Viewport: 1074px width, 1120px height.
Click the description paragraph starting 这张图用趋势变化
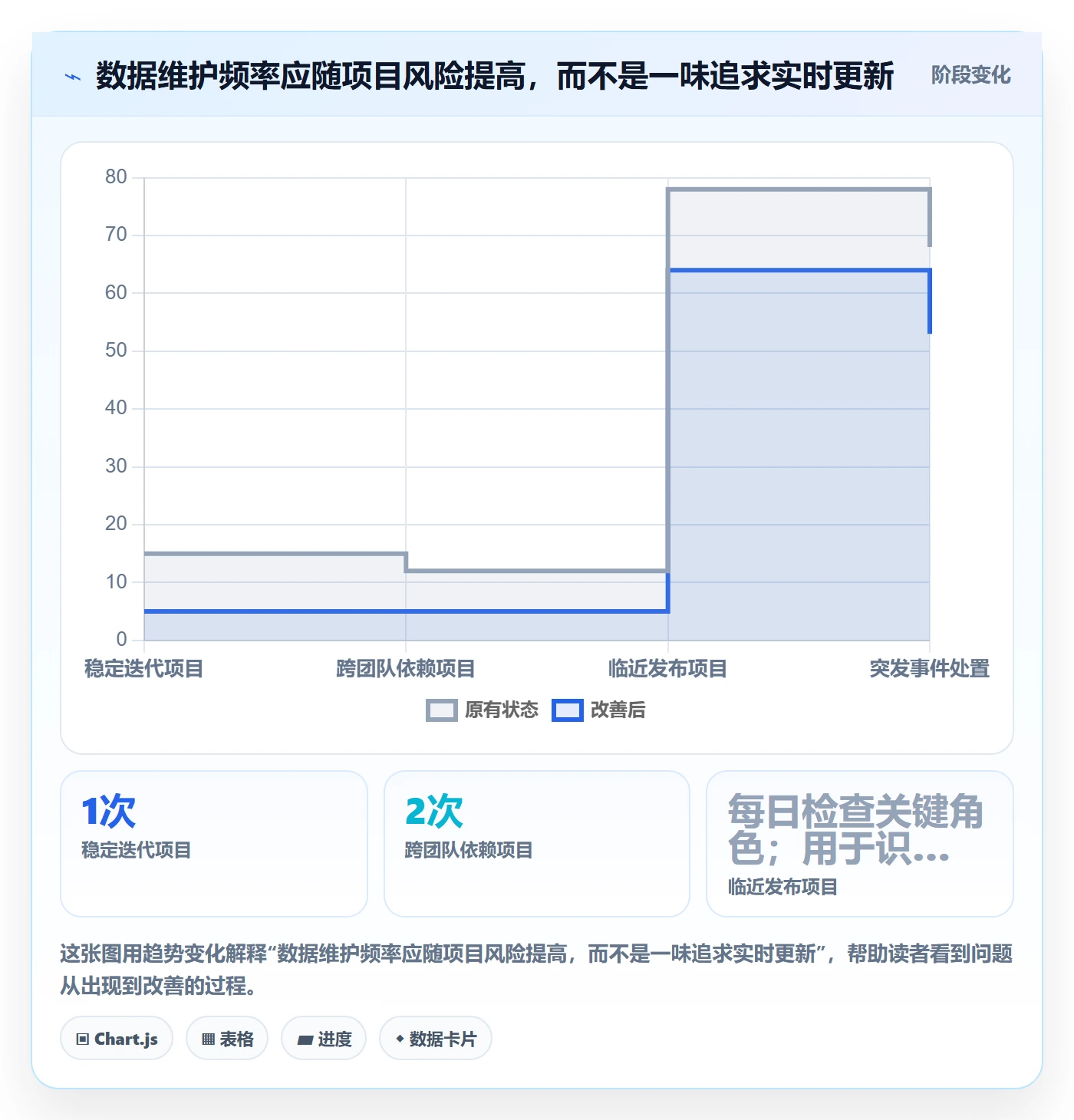(x=536, y=970)
